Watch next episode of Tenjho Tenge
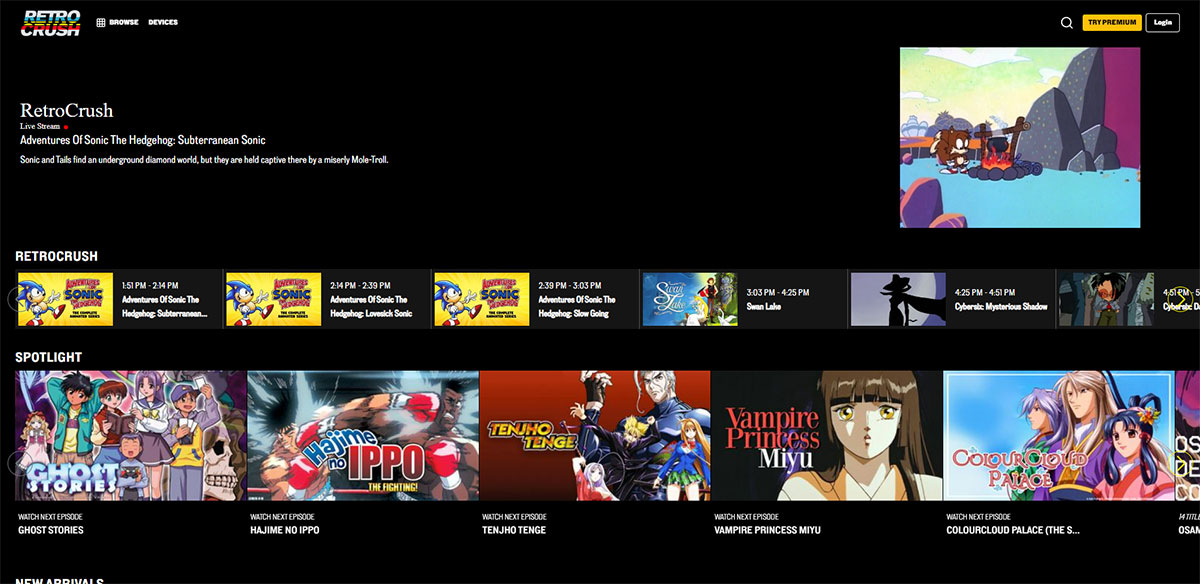The width and height of the screenshot is (1200, 584). point(595,435)
